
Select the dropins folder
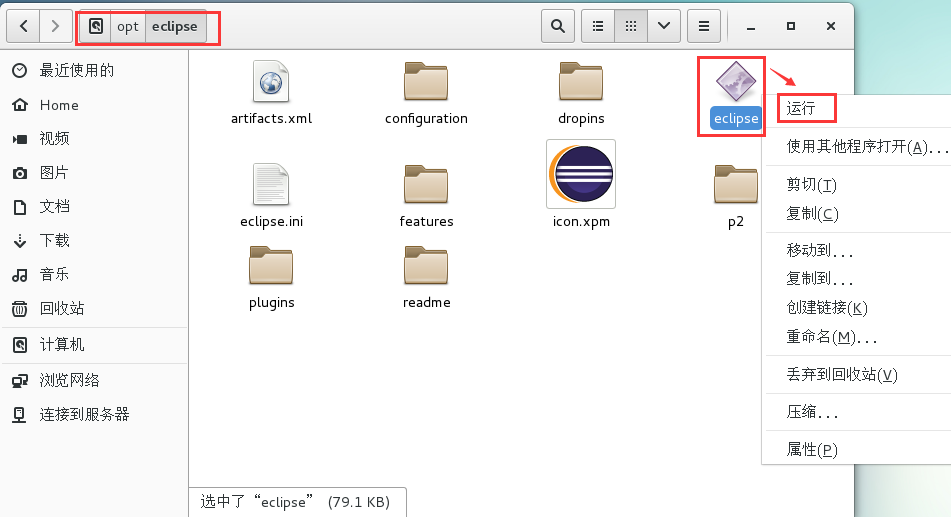[581, 81]
